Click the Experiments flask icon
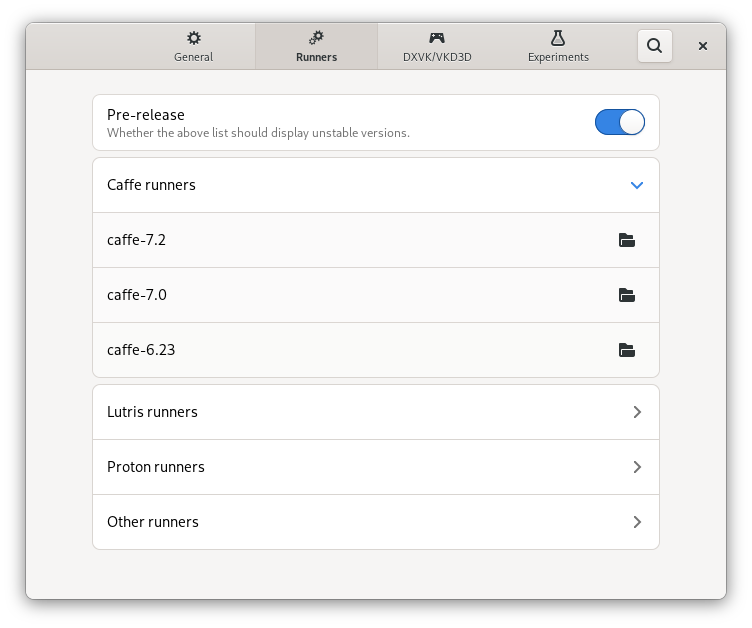752x628 pixels. [x=558, y=38]
